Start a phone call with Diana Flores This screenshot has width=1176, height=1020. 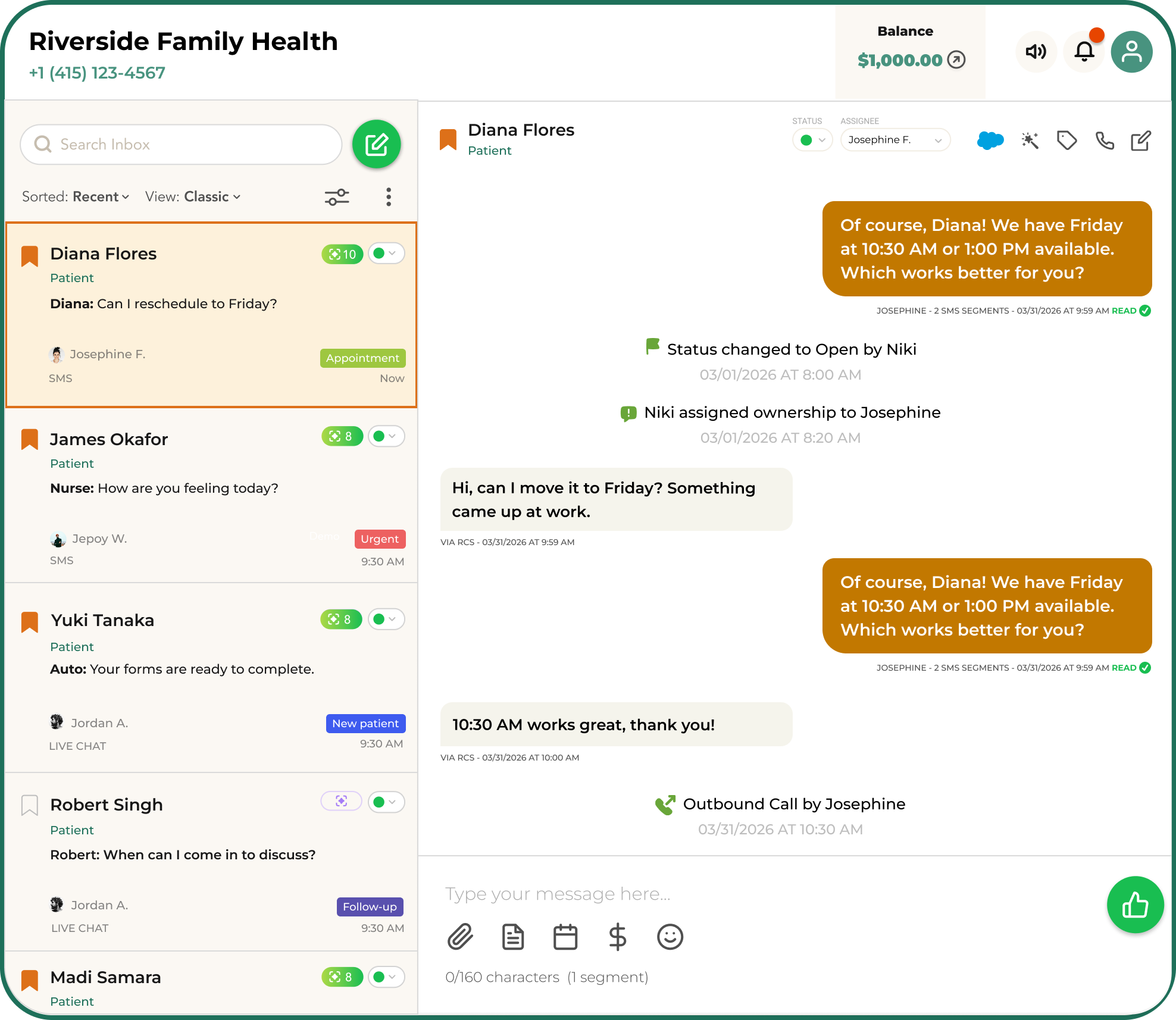[1105, 140]
